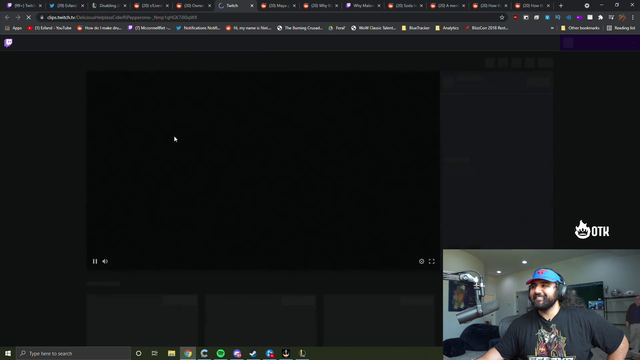Pause the Twitch clip playback
The height and width of the screenshot is (360, 640).
coord(95,261)
